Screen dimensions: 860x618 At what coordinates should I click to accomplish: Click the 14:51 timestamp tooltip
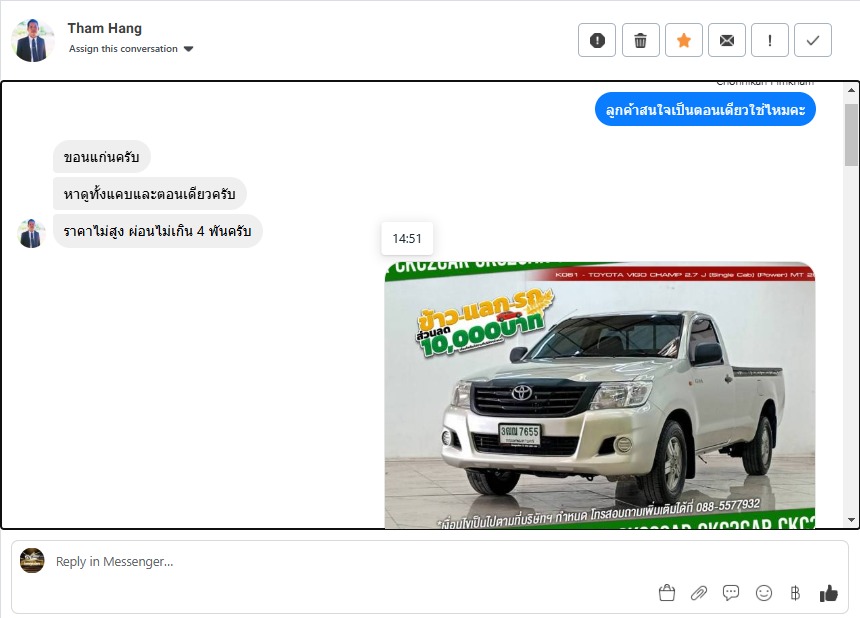coord(407,239)
